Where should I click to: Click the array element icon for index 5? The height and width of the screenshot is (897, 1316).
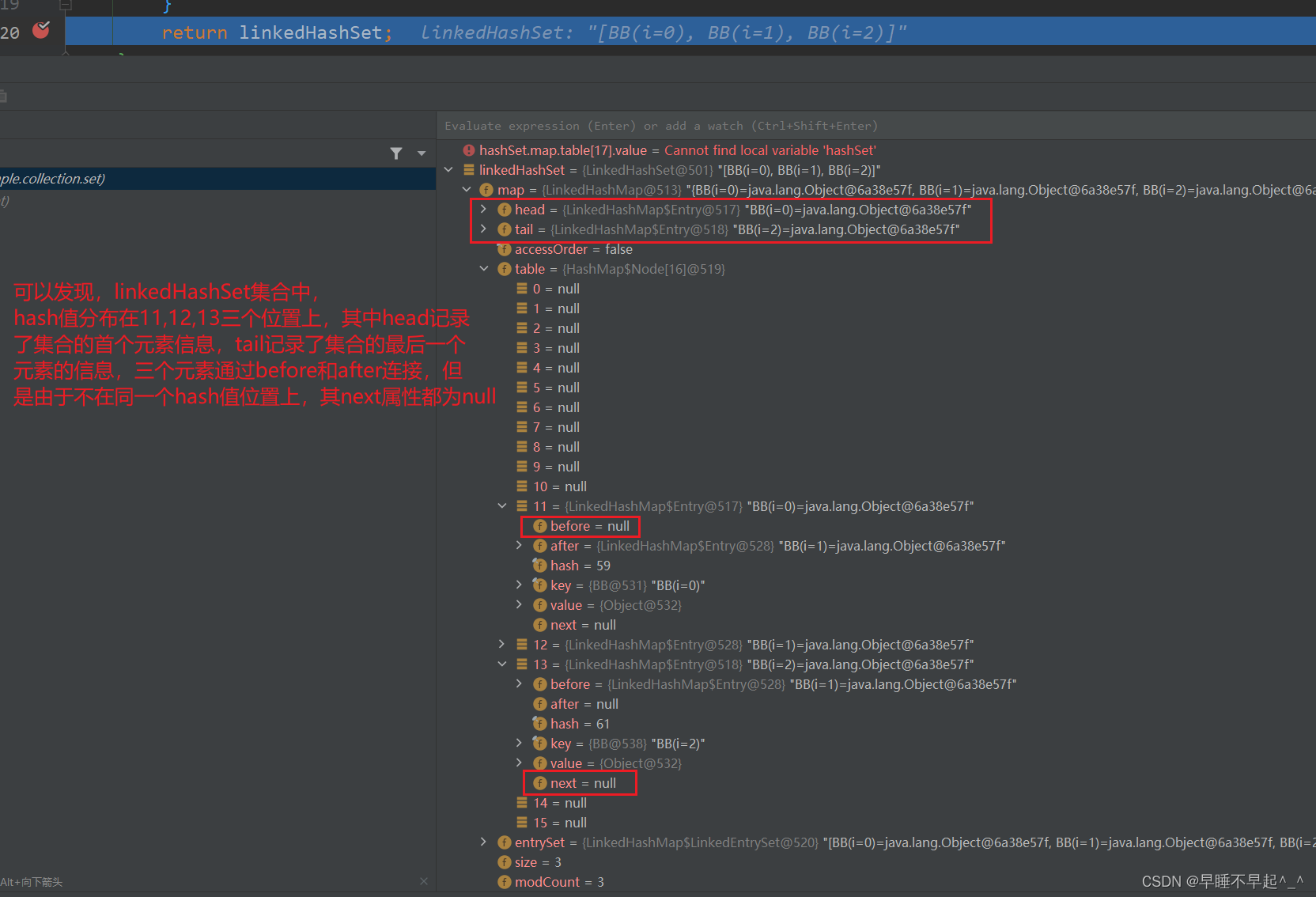(x=522, y=388)
